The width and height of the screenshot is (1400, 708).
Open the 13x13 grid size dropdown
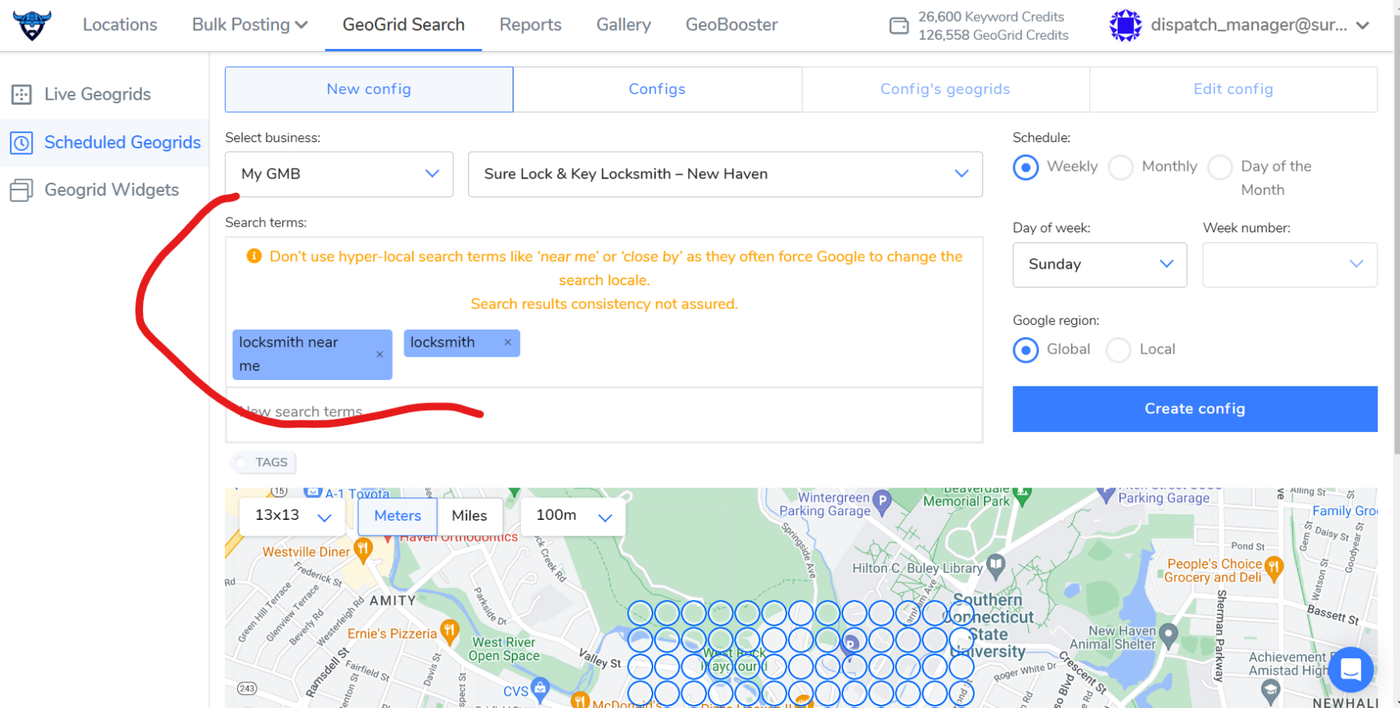coord(292,516)
